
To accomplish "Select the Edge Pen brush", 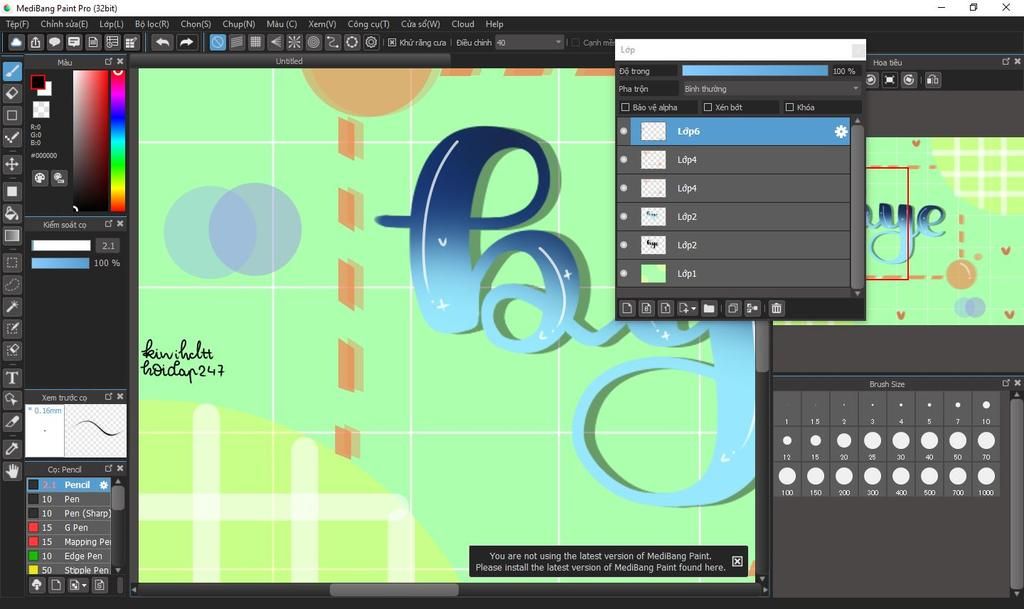I will click(69, 556).
